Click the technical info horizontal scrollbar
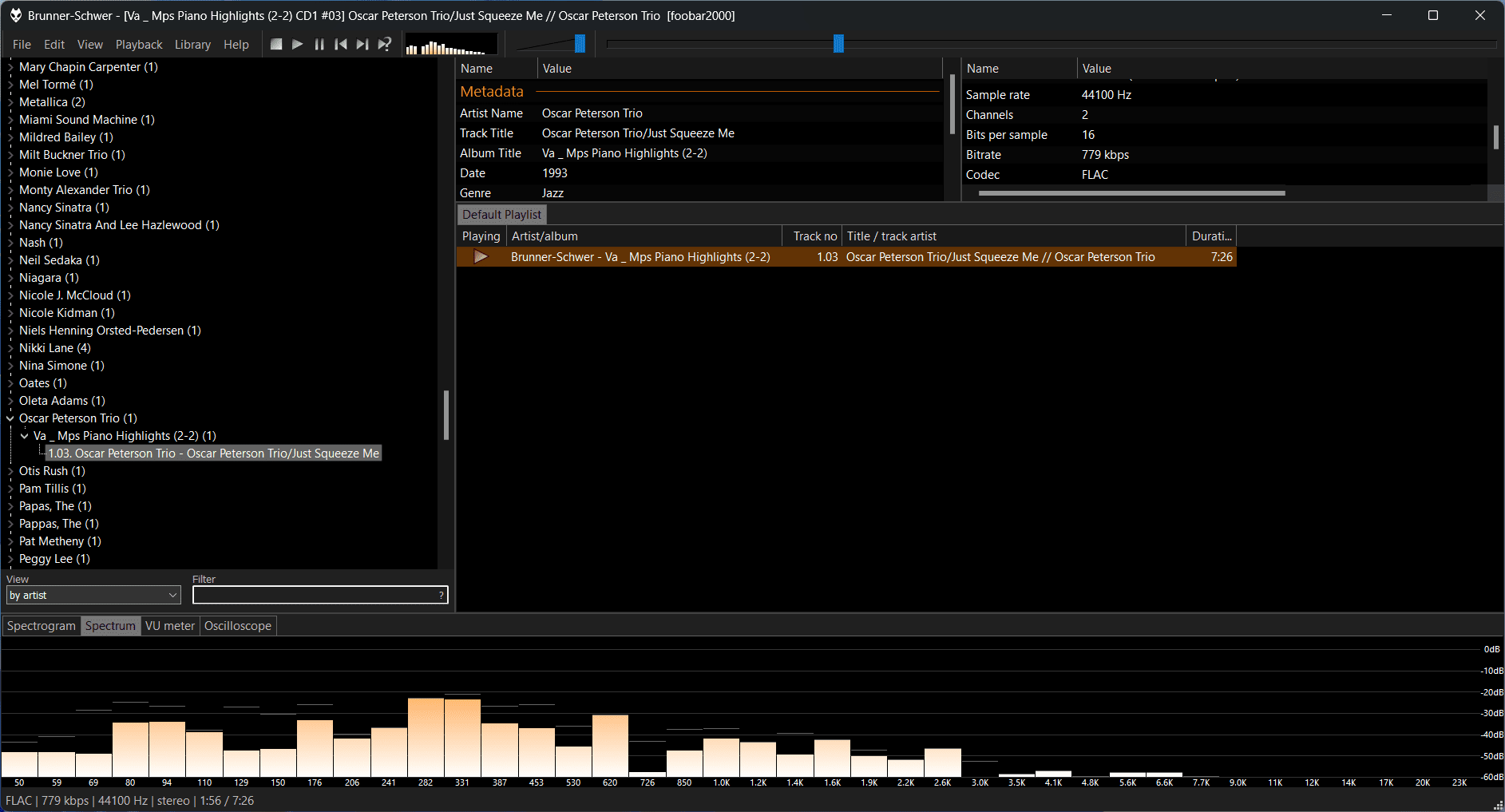1505x812 pixels. 1132,193
